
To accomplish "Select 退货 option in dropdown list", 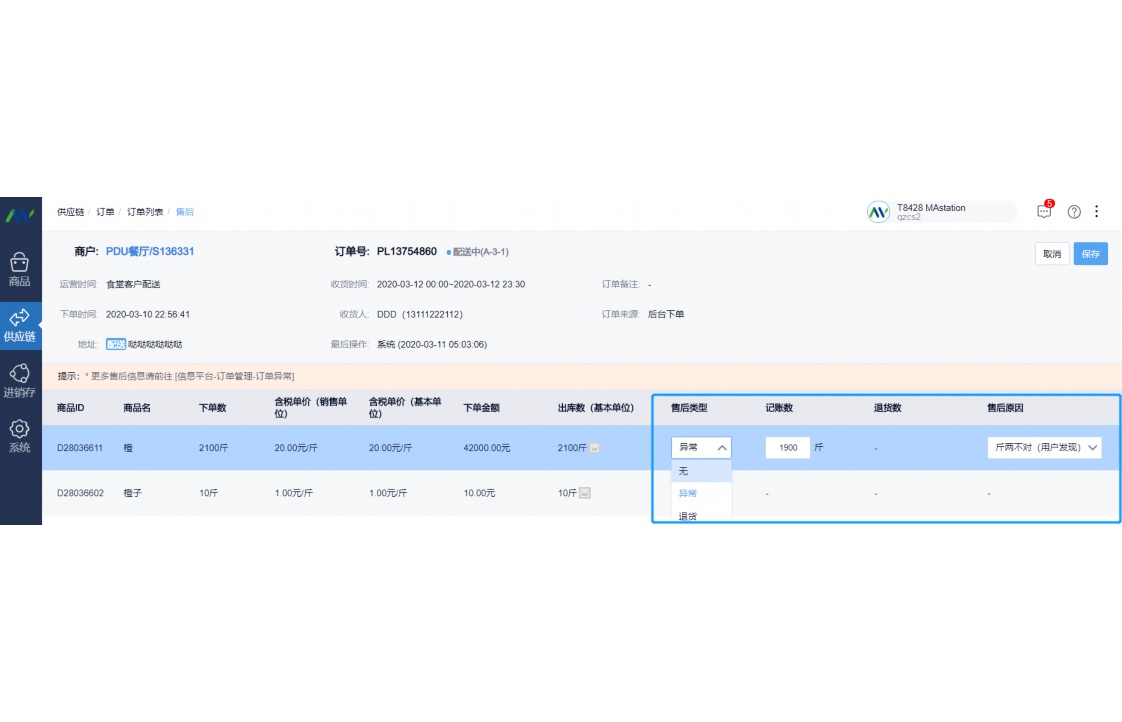I will click(x=701, y=515).
